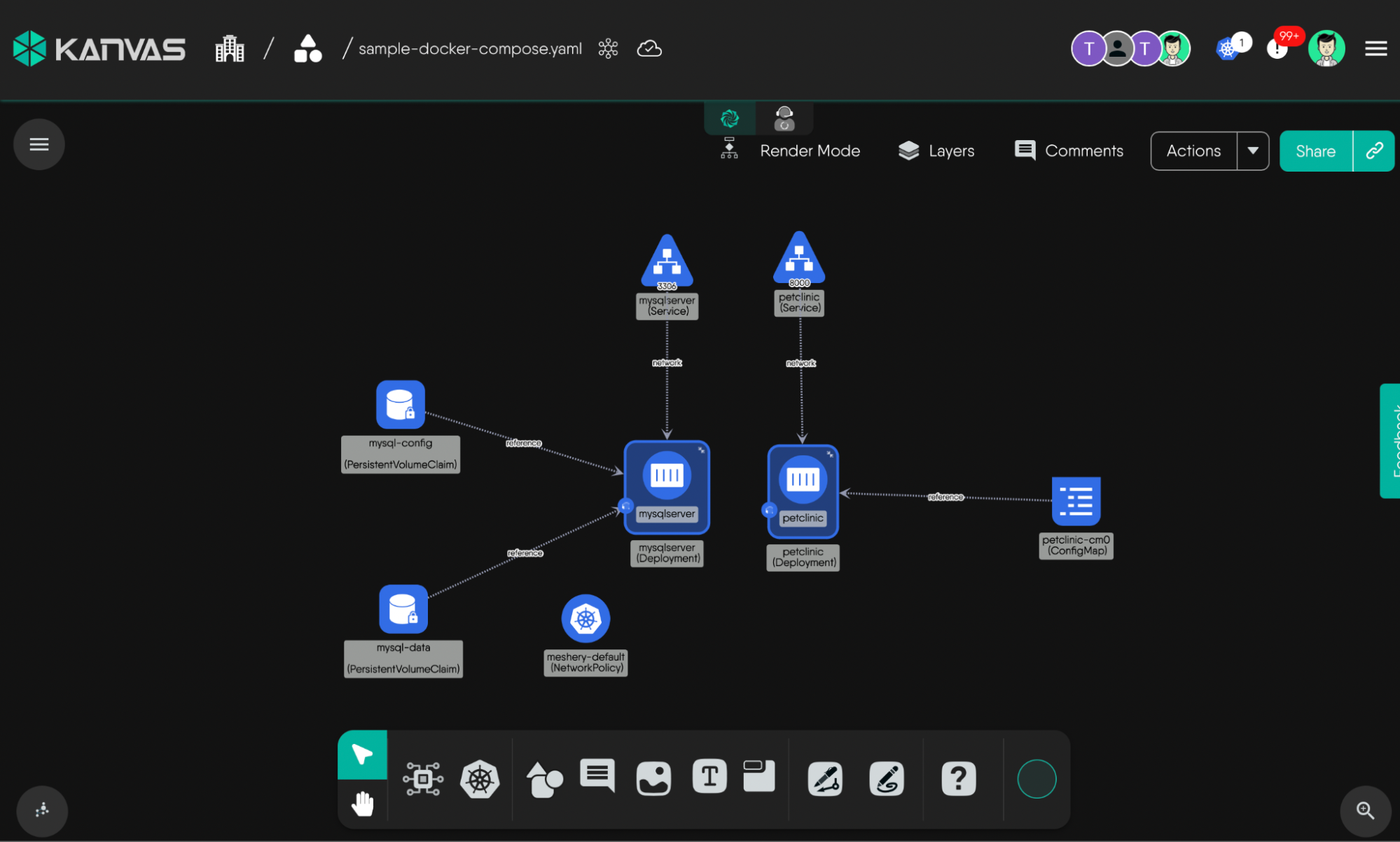Open the Comments panel
The width and height of the screenshot is (1400, 842).
tap(1069, 151)
